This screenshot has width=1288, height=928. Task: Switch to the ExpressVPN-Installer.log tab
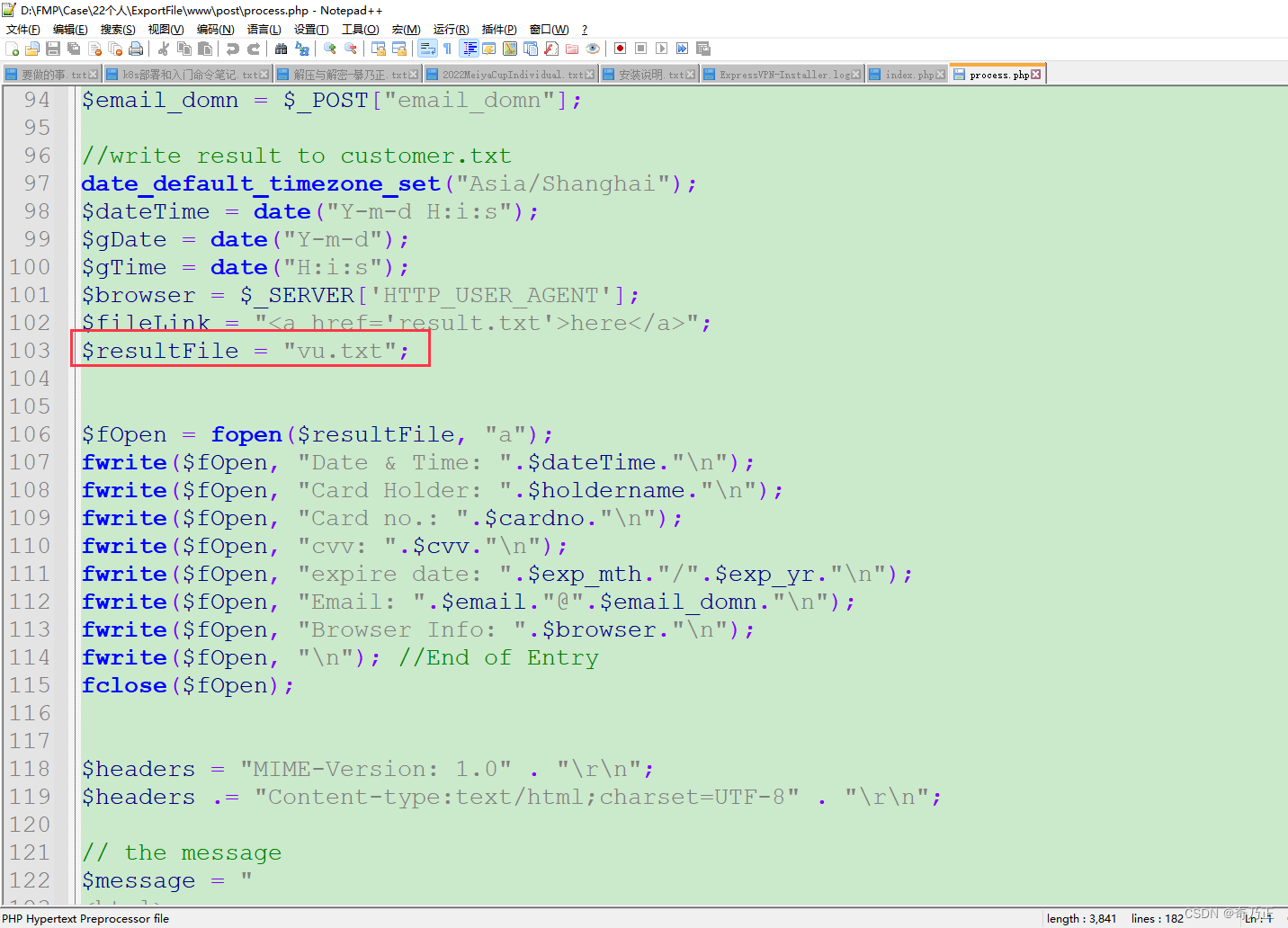click(781, 75)
